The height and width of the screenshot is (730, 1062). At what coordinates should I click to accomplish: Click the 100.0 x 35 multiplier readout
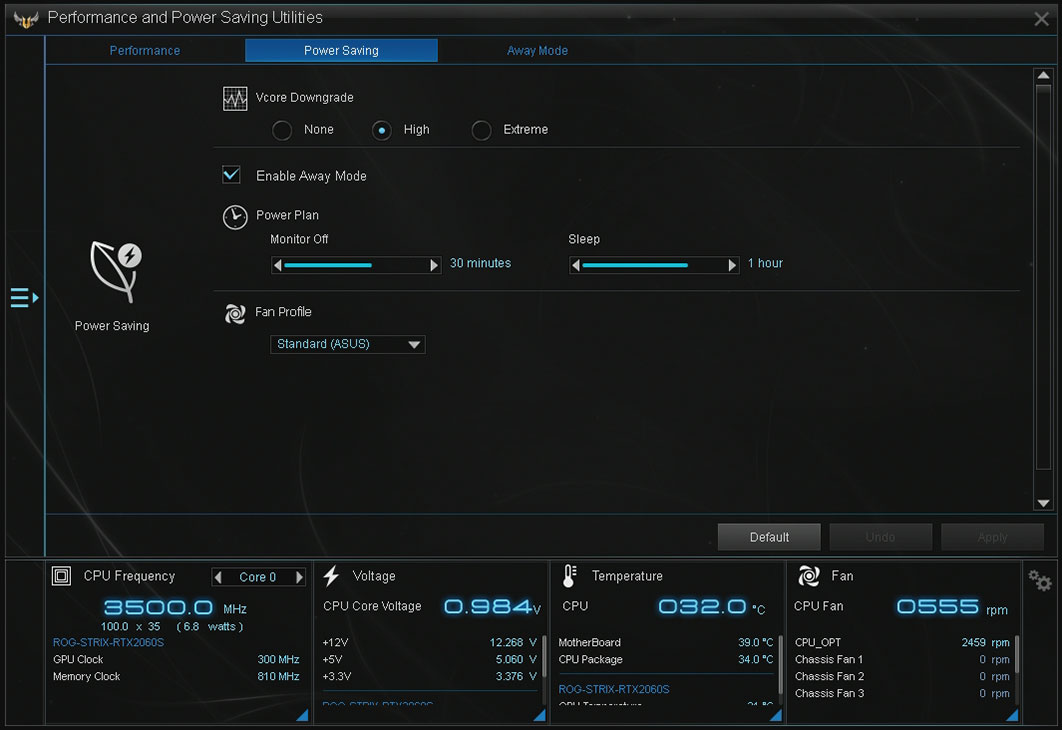[x=131, y=627]
